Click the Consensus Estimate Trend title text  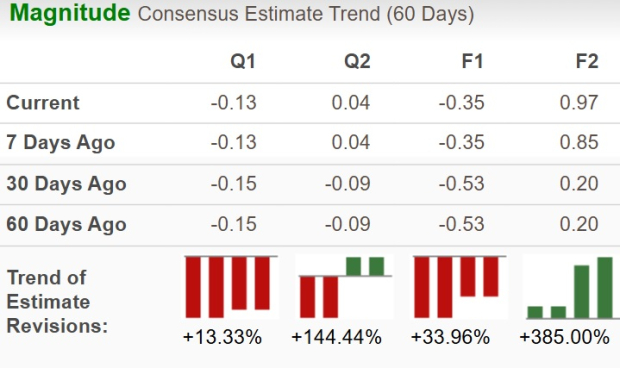coord(306,14)
